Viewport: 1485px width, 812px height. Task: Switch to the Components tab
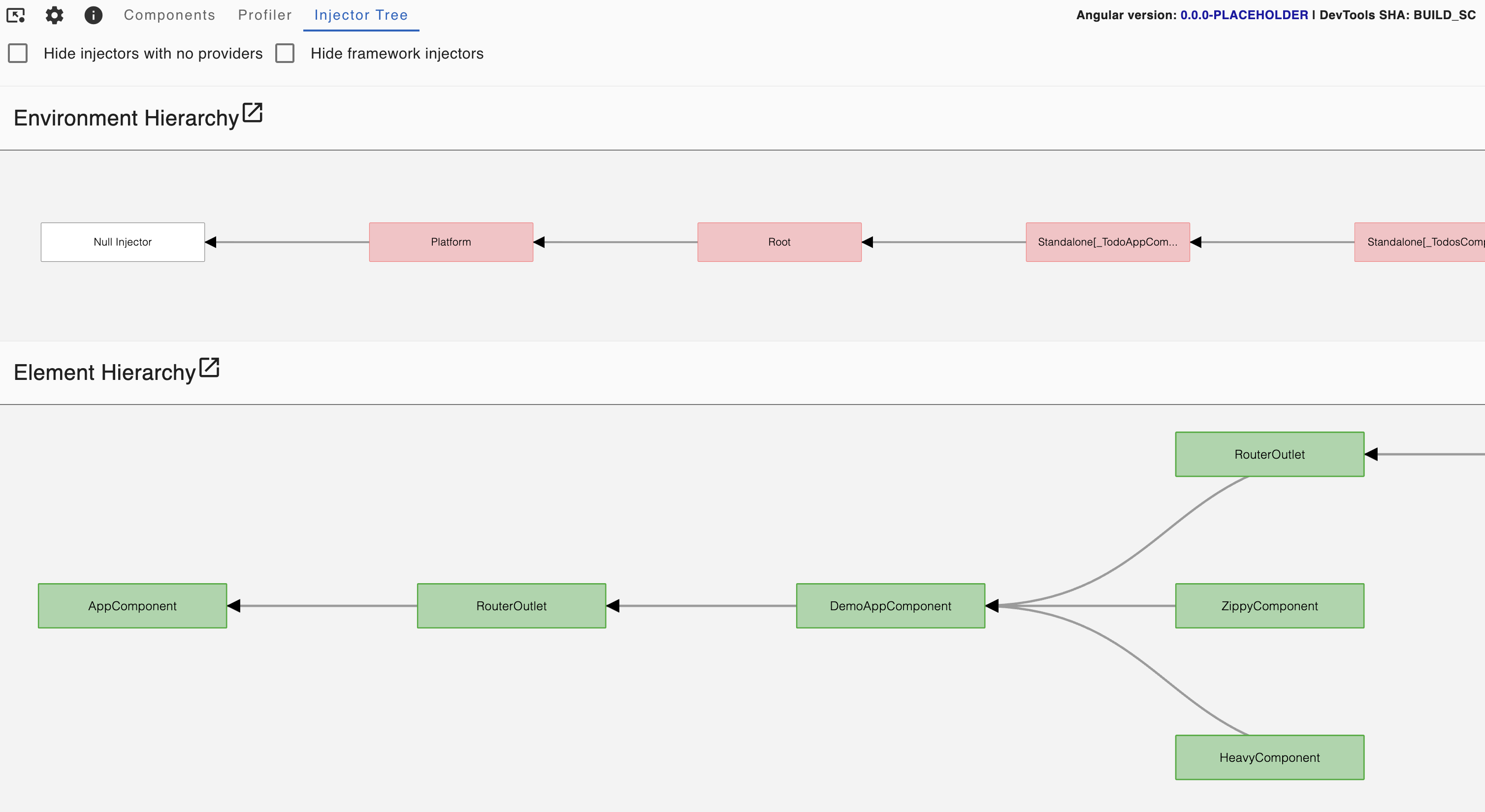(169, 15)
